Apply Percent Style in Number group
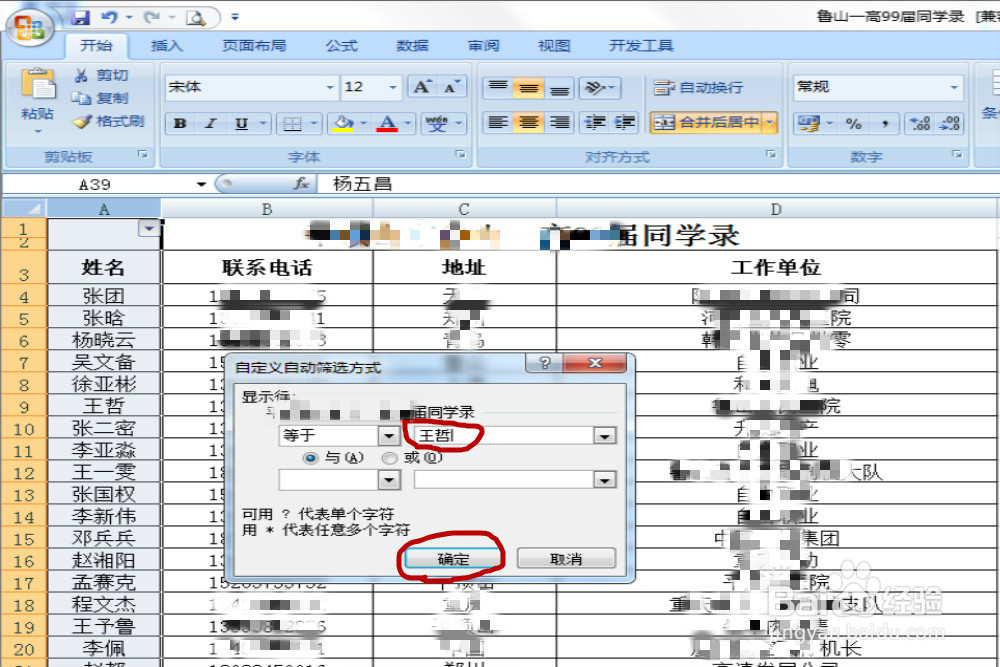1000x667 pixels. (x=852, y=122)
